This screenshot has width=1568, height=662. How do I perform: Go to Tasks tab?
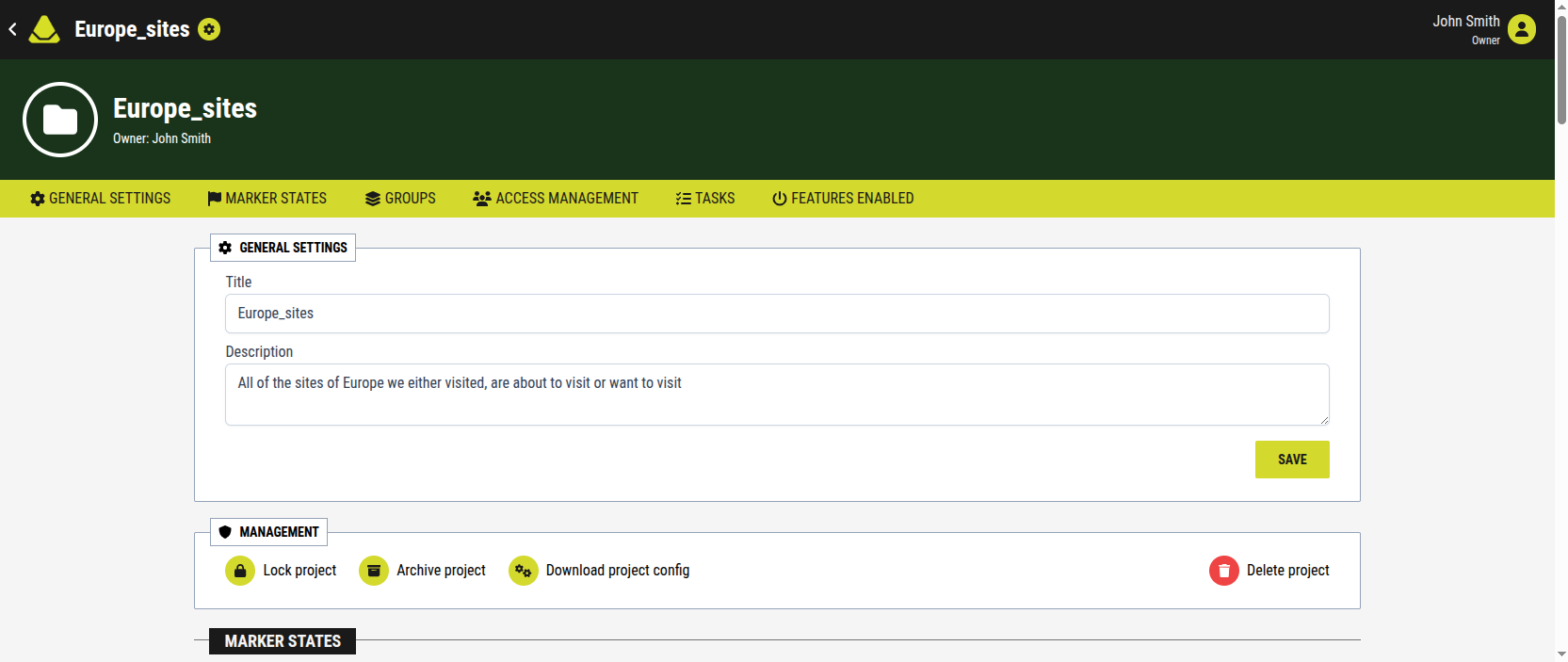tap(704, 199)
